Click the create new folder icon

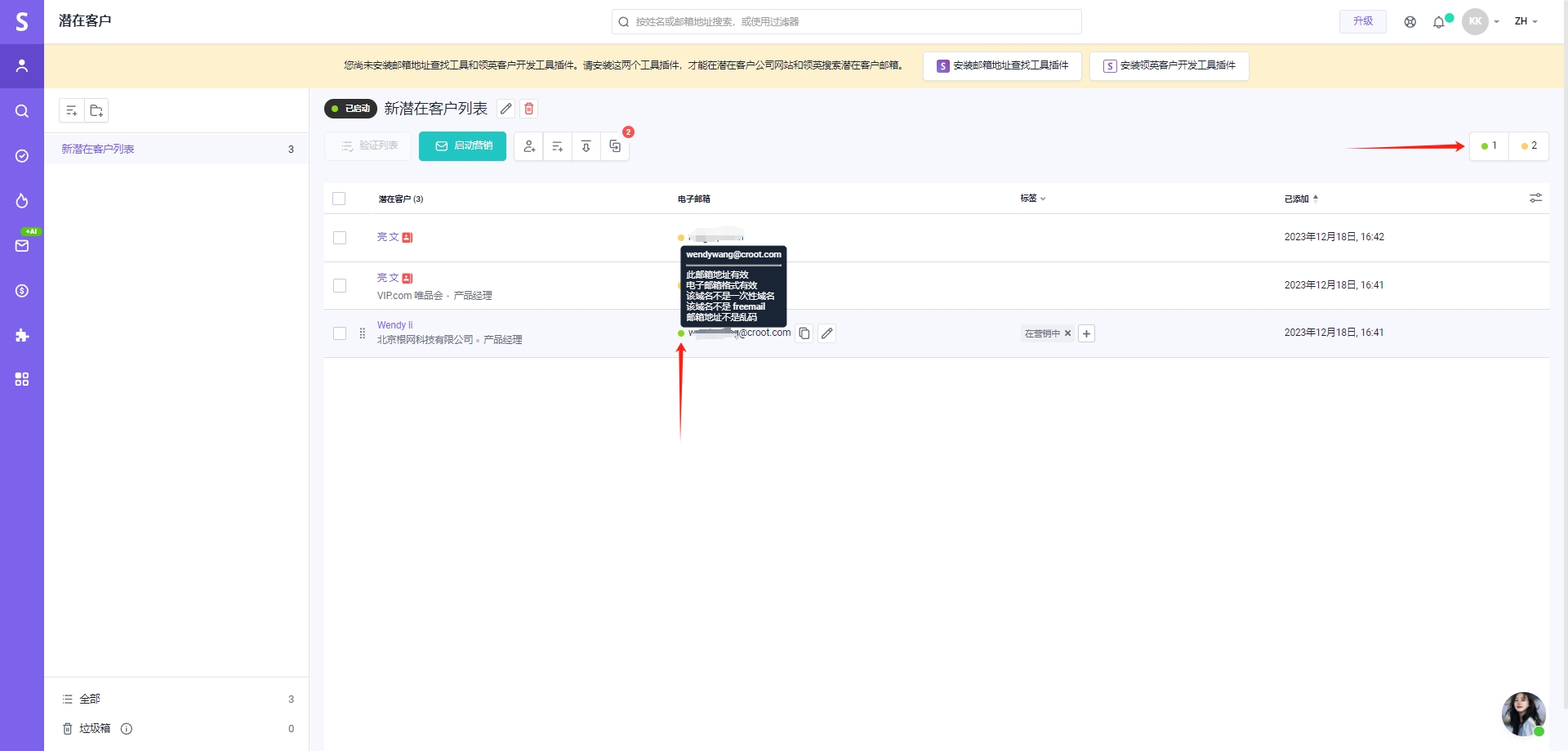point(96,110)
